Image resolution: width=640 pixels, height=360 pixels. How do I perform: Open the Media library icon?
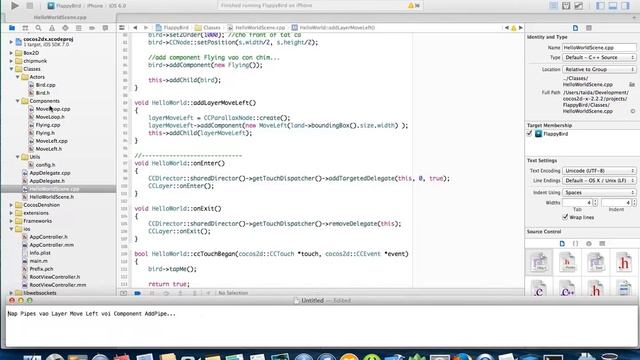pyautogui.click(x=602, y=244)
